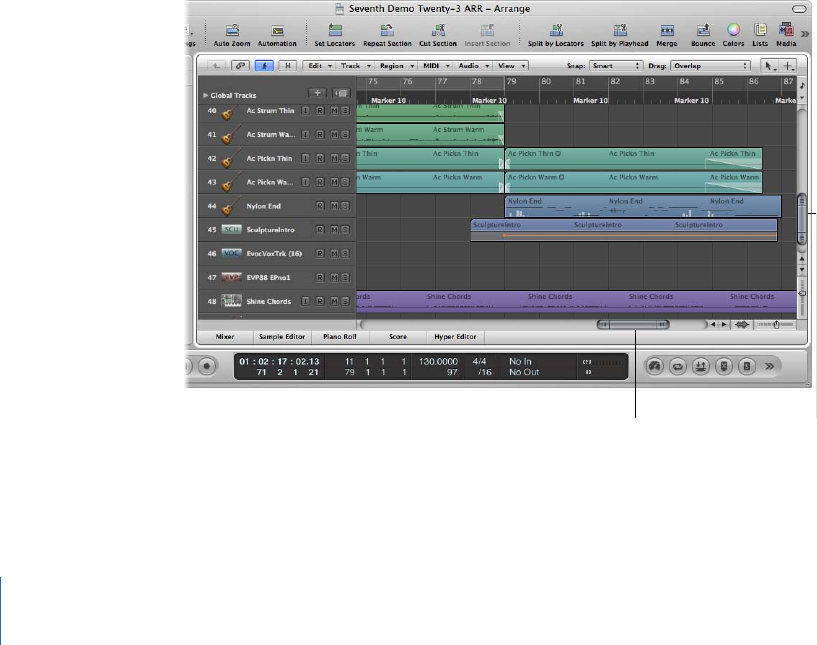Image resolution: width=817 pixels, height=645 pixels.
Task: Click the Ac Strum Thin guitar icon
Action: coord(229,111)
